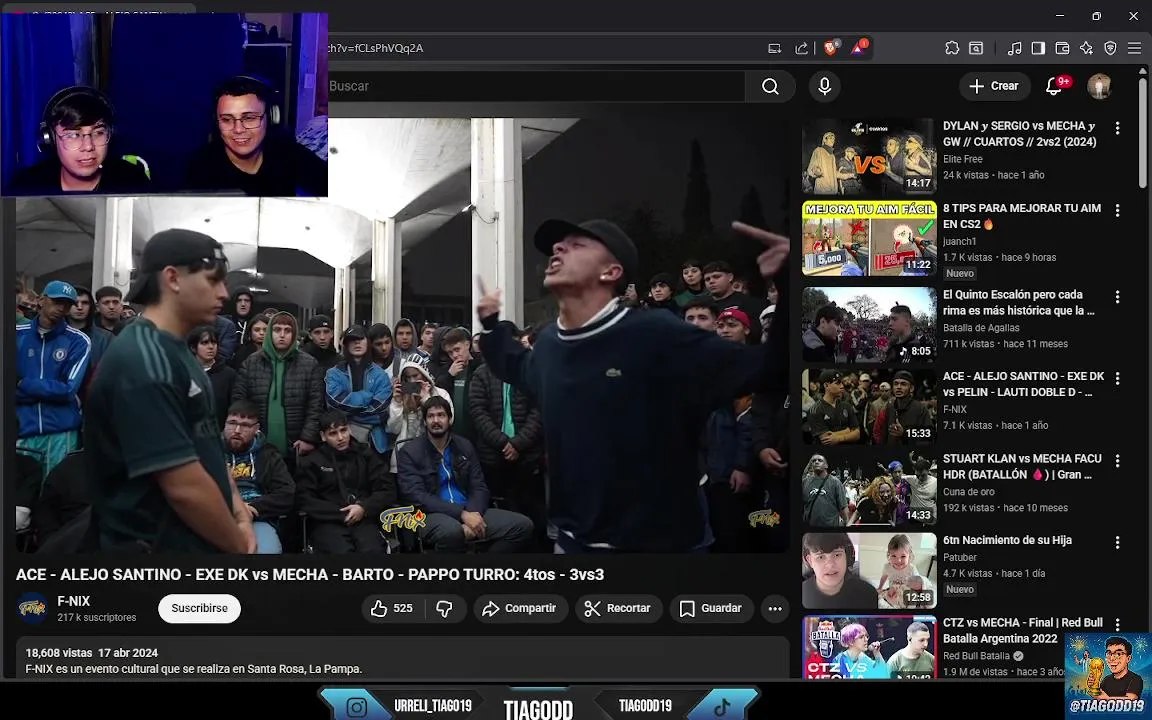
Task: Open CTZ vs MECHA Red Bull thumbnail
Action: pos(869,647)
